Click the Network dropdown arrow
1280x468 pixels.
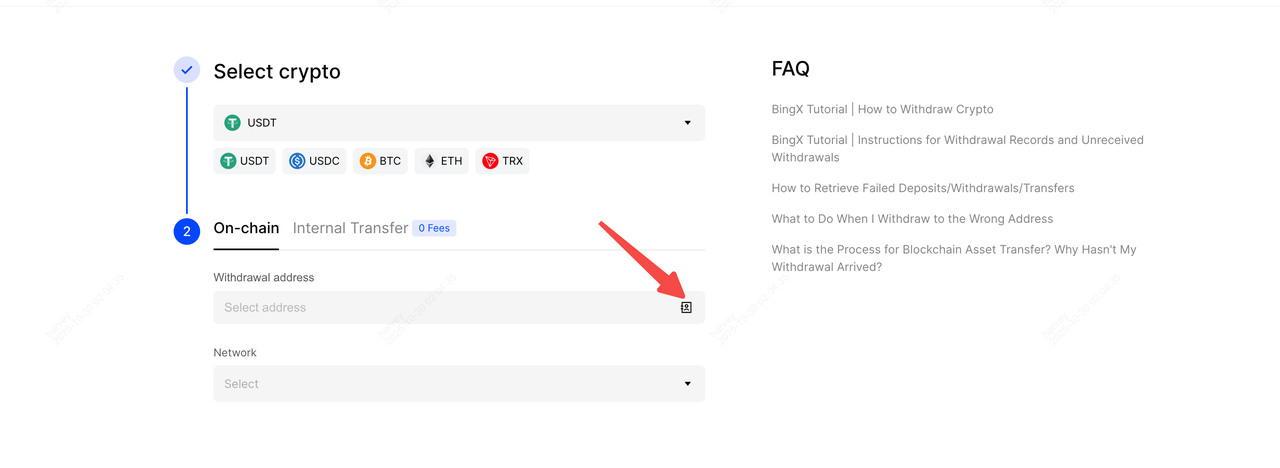tap(687, 384)
